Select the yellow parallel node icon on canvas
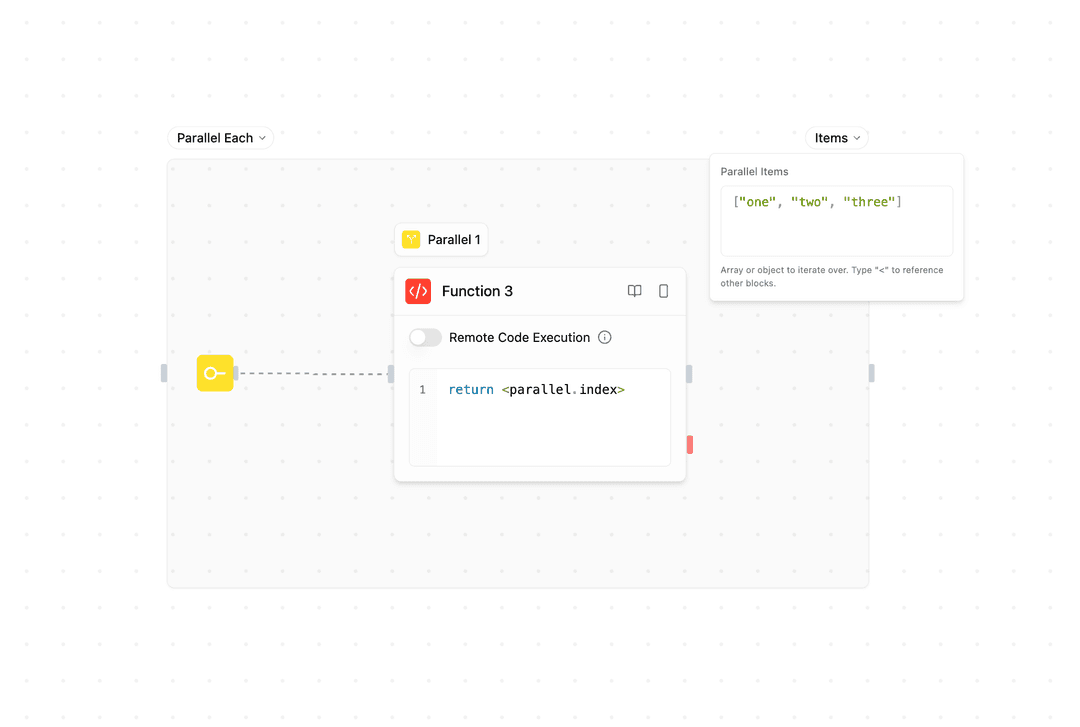The height and width of the screenshot is (727, 1080). pos(215,373)
